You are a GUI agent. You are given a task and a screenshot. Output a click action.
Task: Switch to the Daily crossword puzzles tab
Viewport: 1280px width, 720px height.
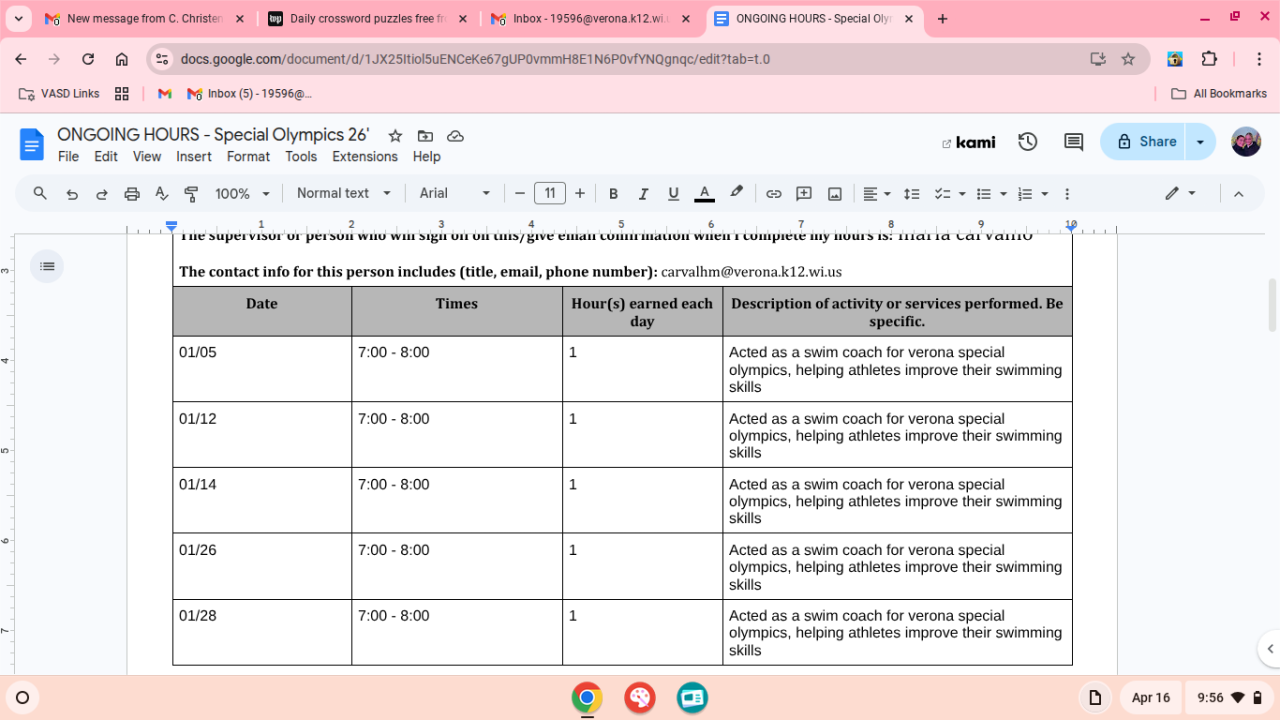point(367,19)
